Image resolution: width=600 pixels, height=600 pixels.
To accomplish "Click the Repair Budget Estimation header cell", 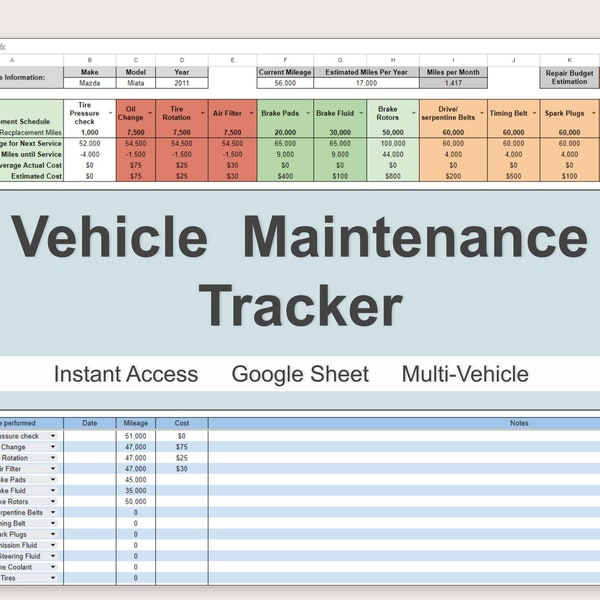I will [569, 77].
